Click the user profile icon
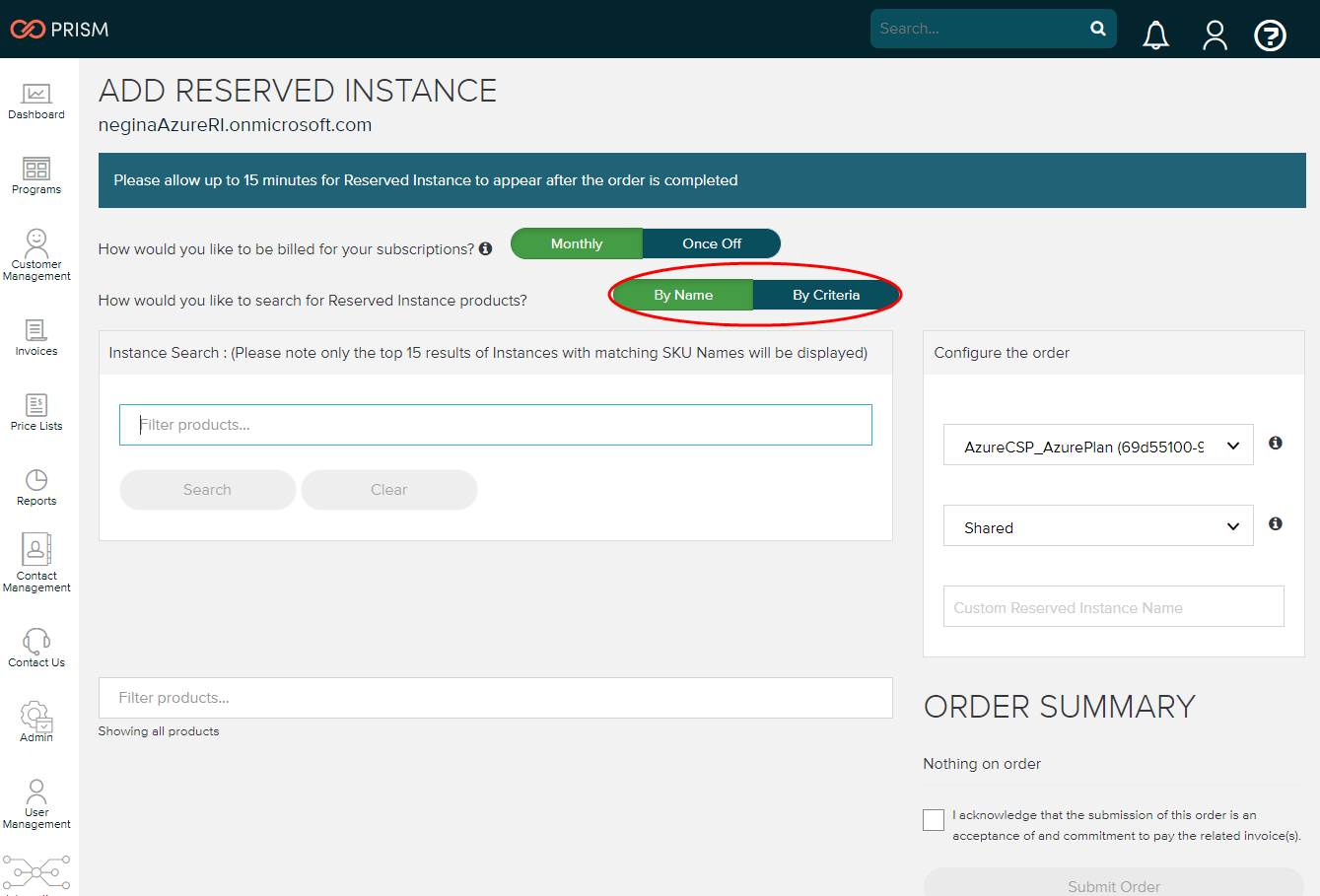The height and width of the screenshot is (896, 1320). (1215, 35)
